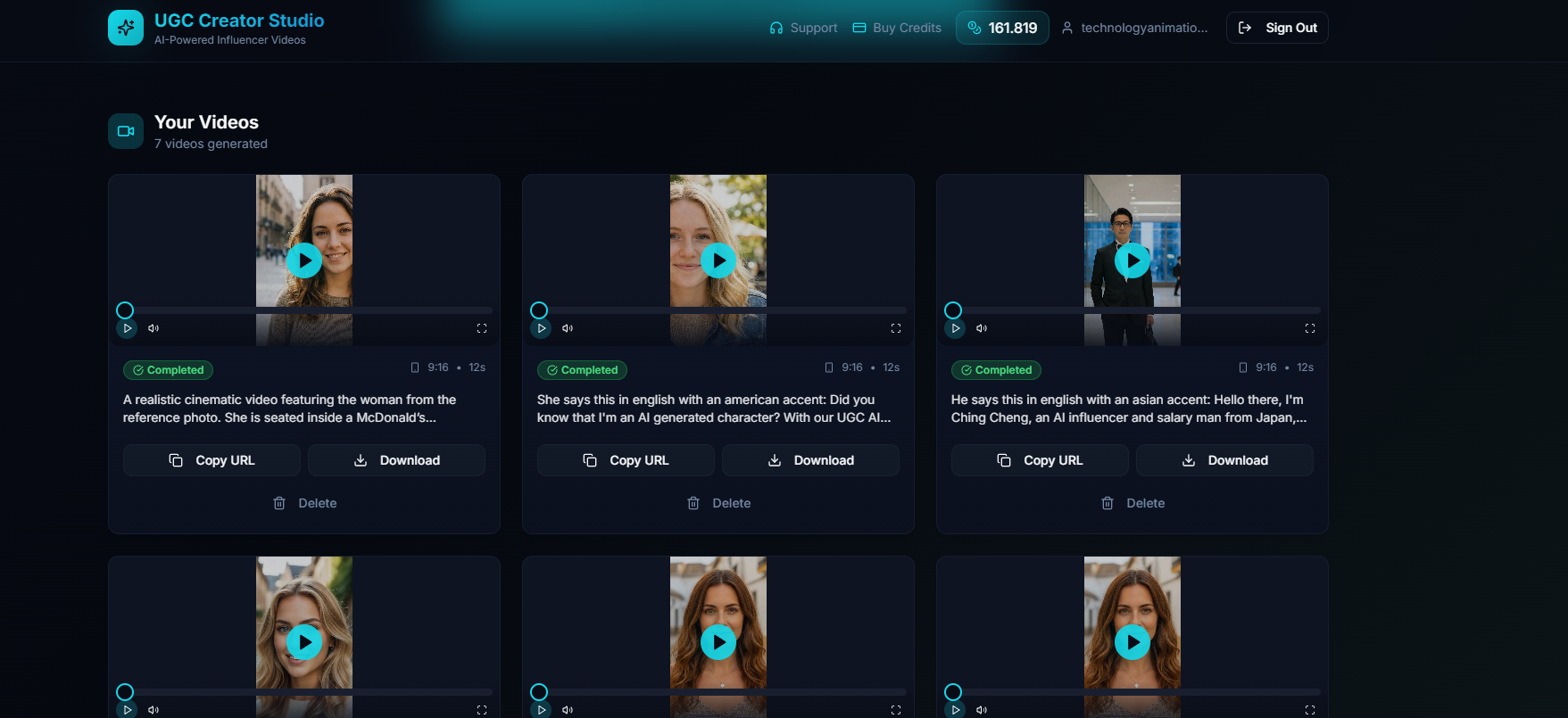Screen dimensions: 1568x718
Task: Open fullscreen for the Ching Cheng video
Action: (1310, 328)
